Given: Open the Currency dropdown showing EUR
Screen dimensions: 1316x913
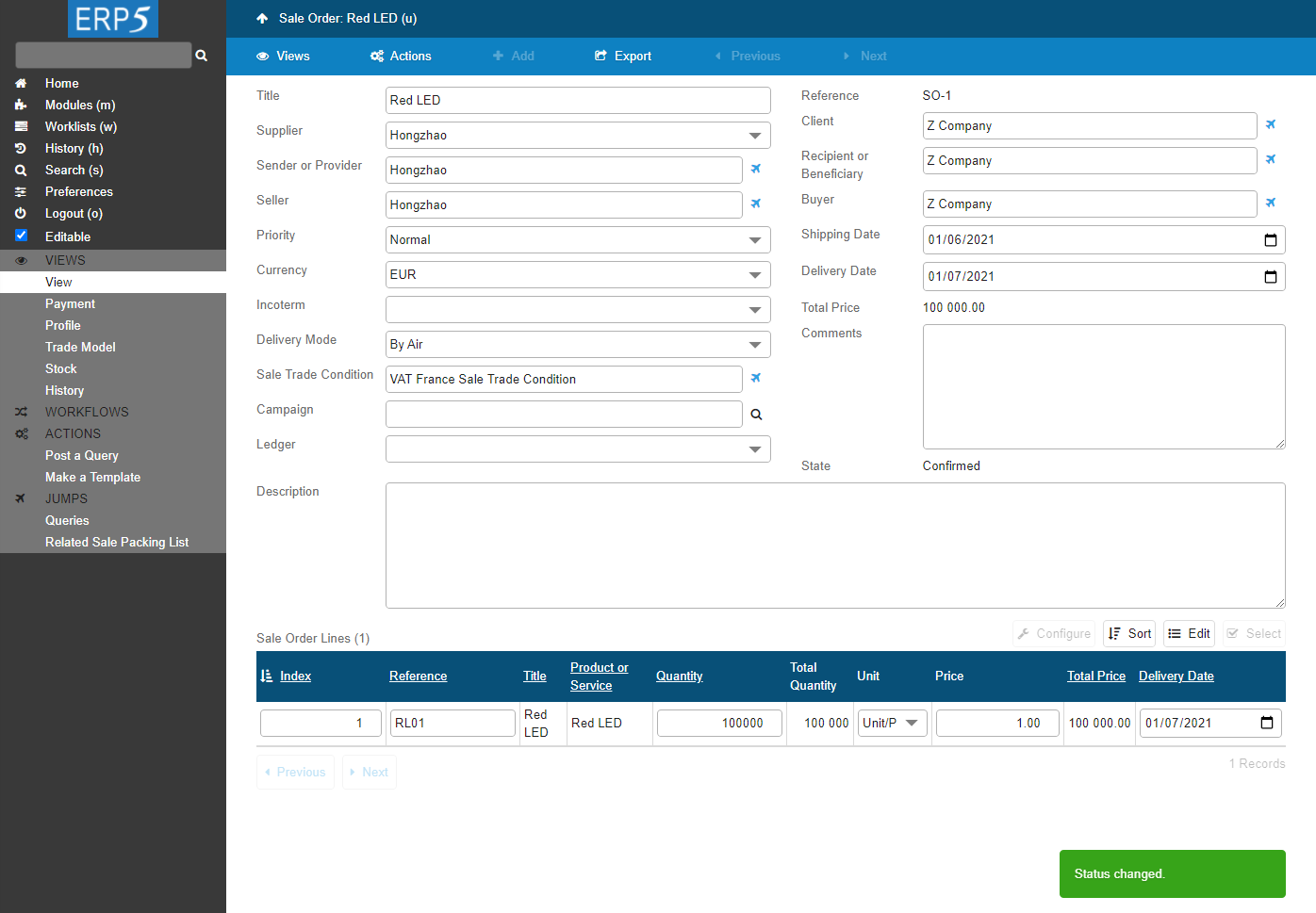Looking at the screenshot, I should click(578, 274).
